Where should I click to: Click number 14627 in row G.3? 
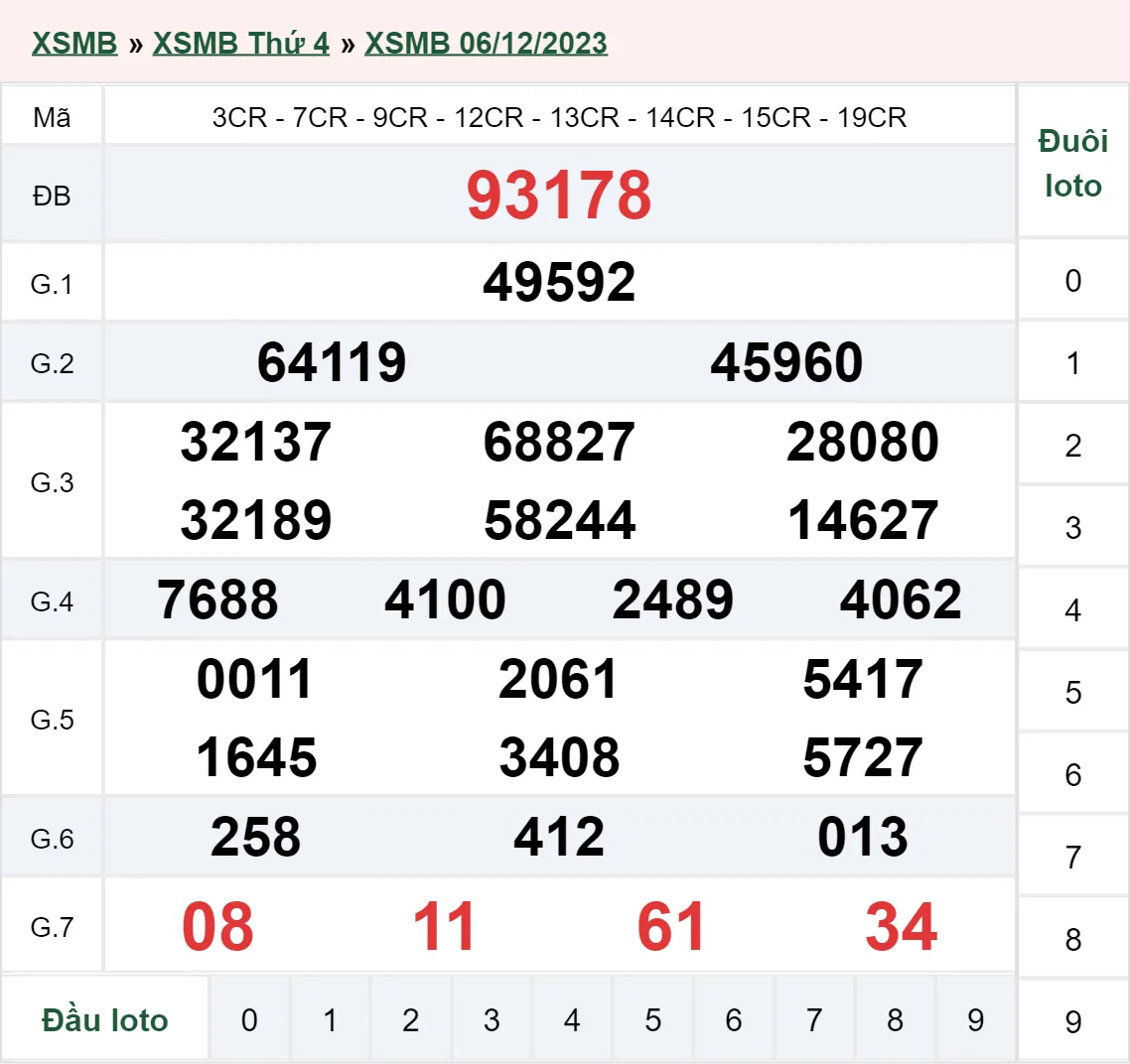click(863, 518)
